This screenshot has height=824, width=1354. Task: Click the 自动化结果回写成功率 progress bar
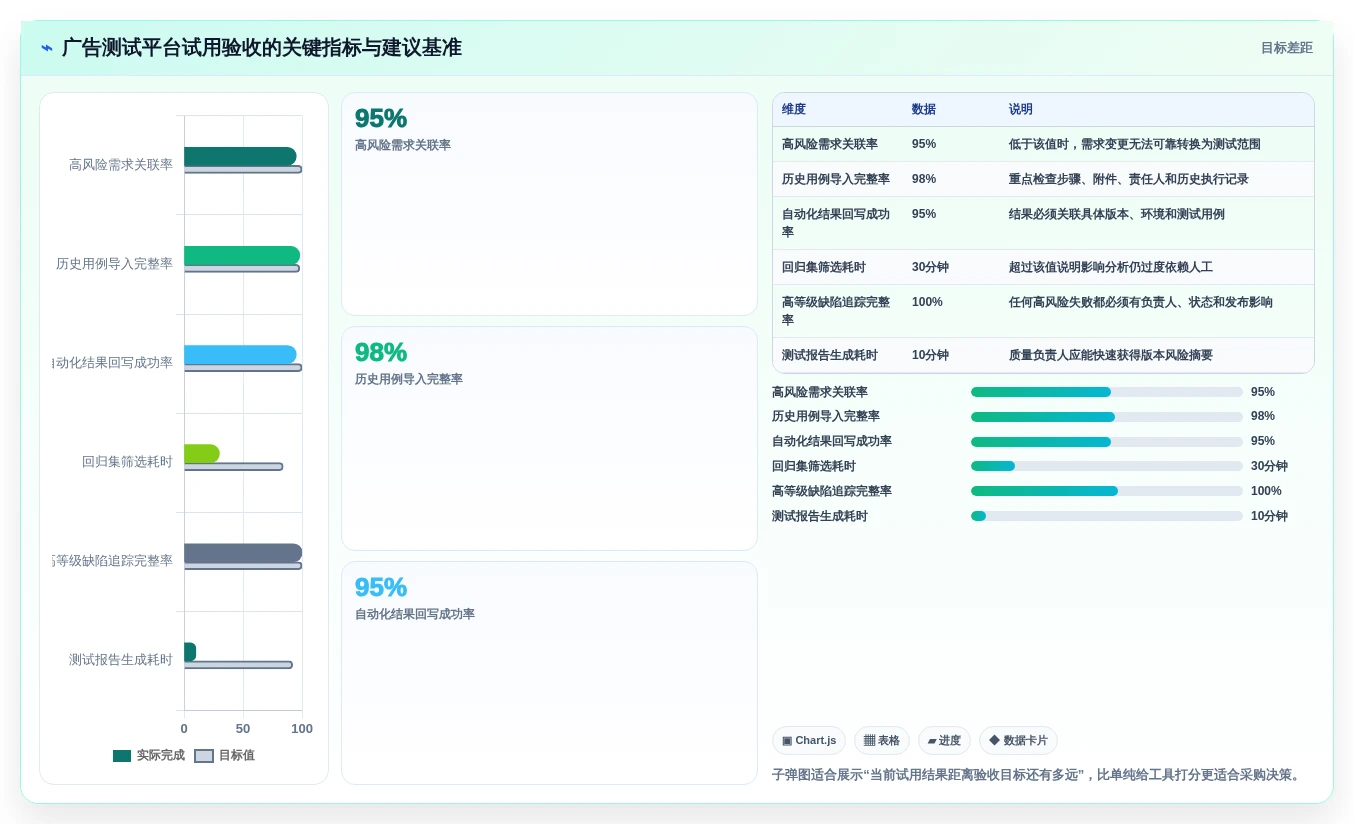(x=1107, y=442)
